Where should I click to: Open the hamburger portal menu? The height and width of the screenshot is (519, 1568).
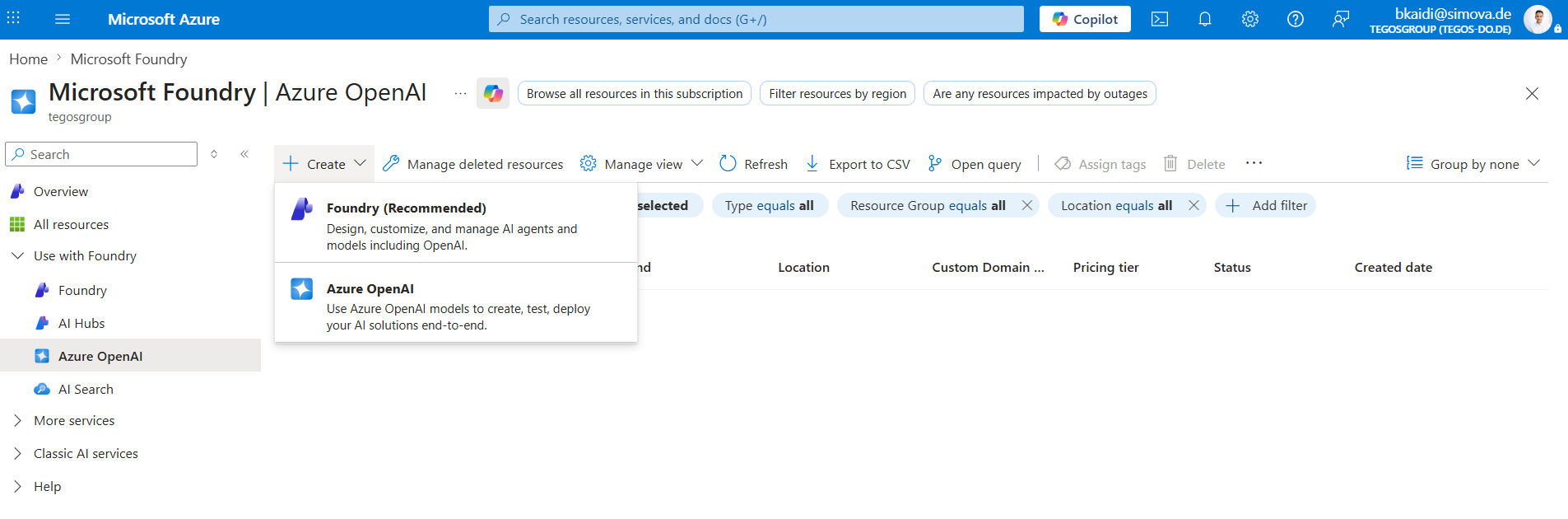pyautogui.click(x=63, y=19)
